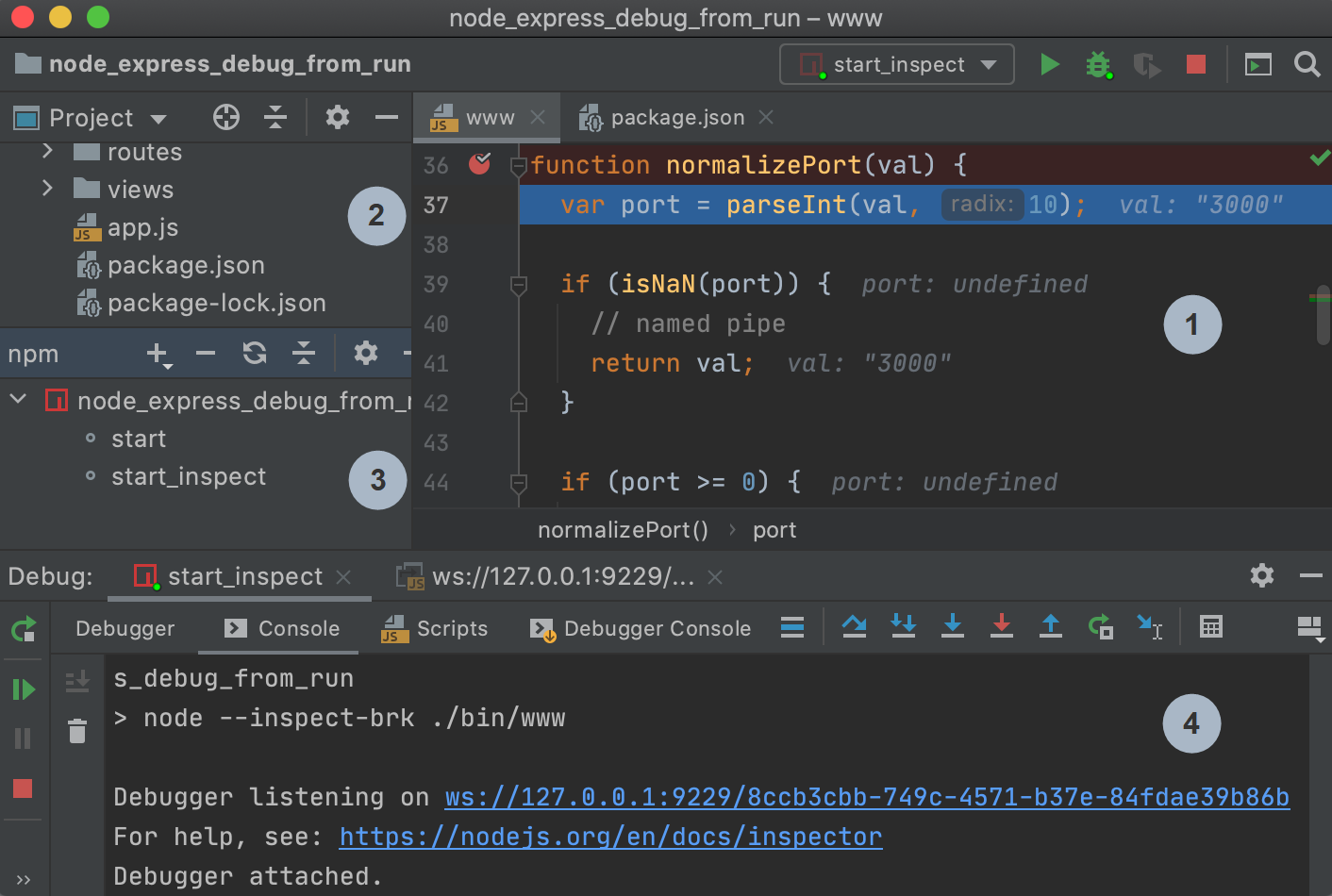Pause program in Debug sidebar

[x=24, y=738]
